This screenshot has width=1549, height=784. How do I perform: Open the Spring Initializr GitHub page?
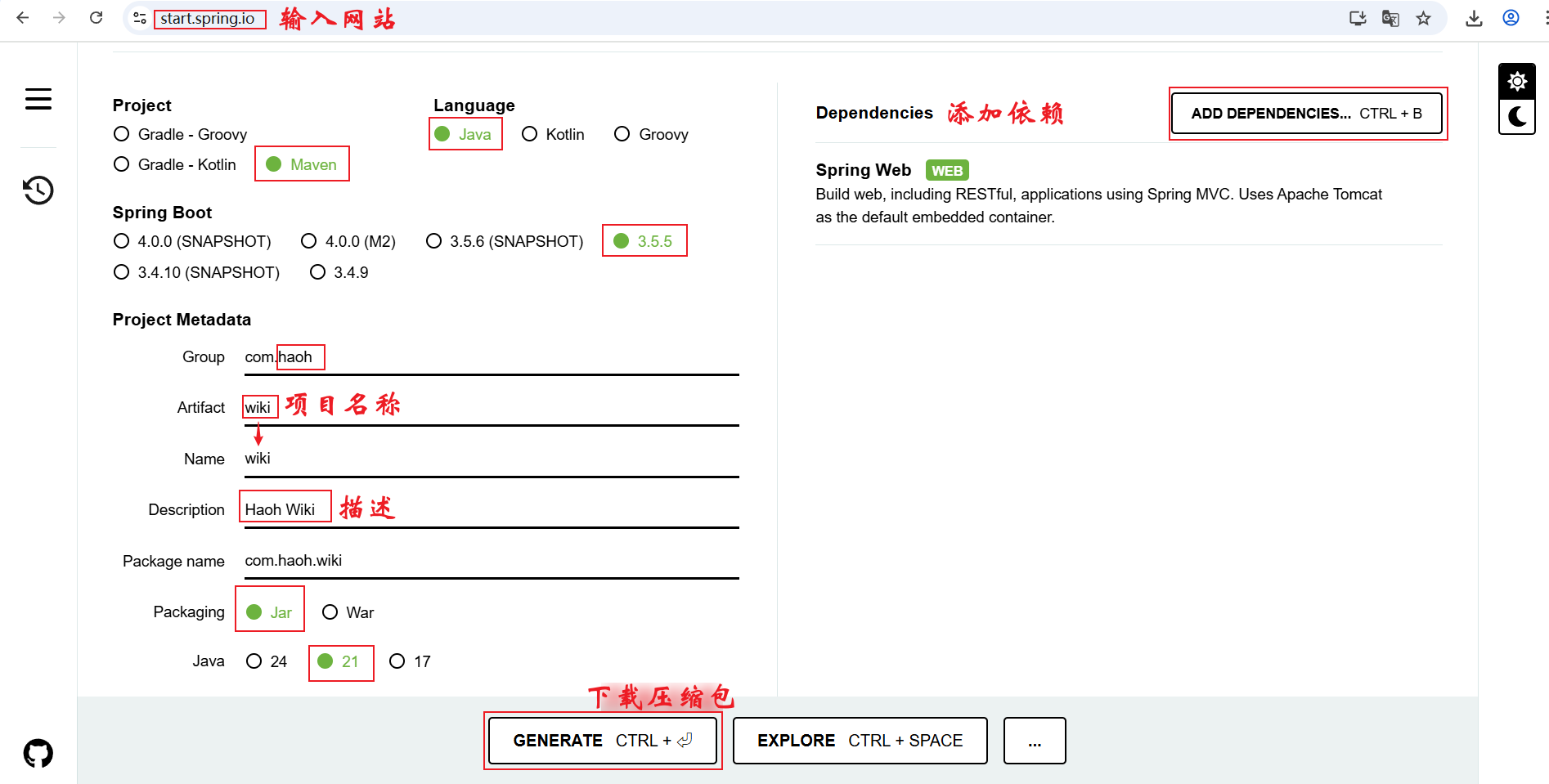tap(36, 752)
